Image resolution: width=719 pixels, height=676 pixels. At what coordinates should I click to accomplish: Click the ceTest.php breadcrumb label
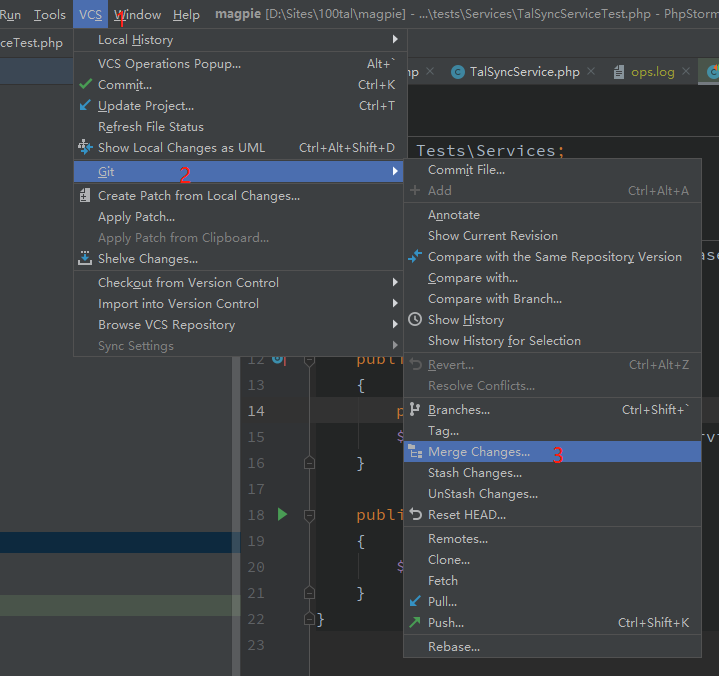tap(31, 43)
